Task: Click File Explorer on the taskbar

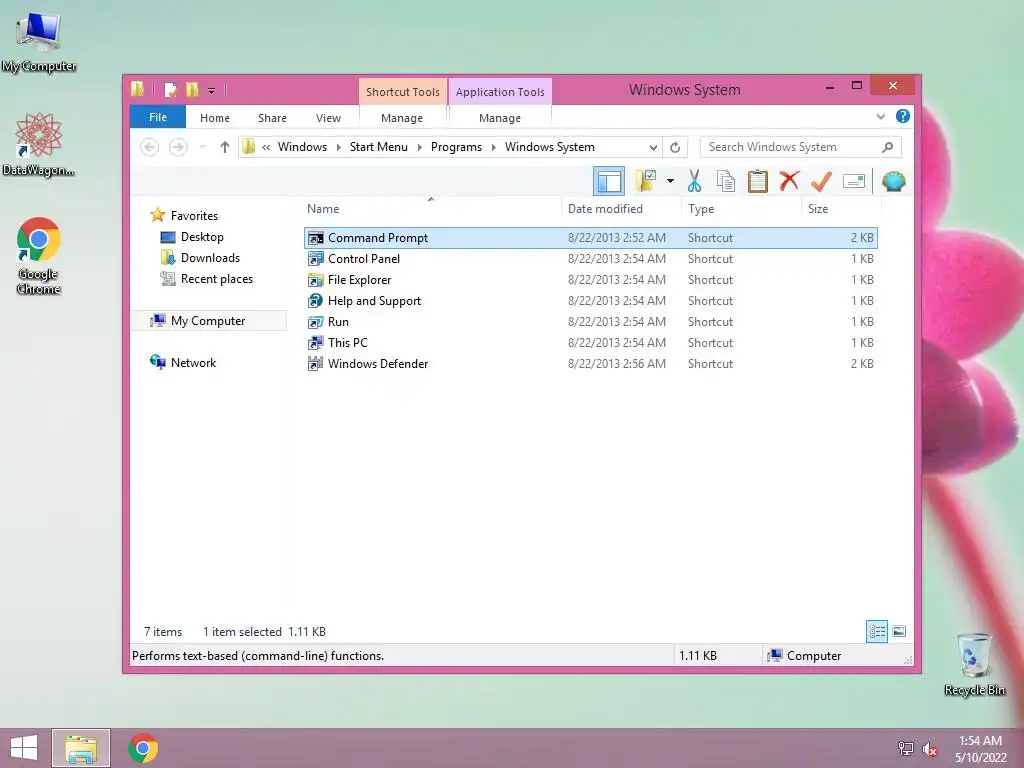Action: tap(81, 748)
